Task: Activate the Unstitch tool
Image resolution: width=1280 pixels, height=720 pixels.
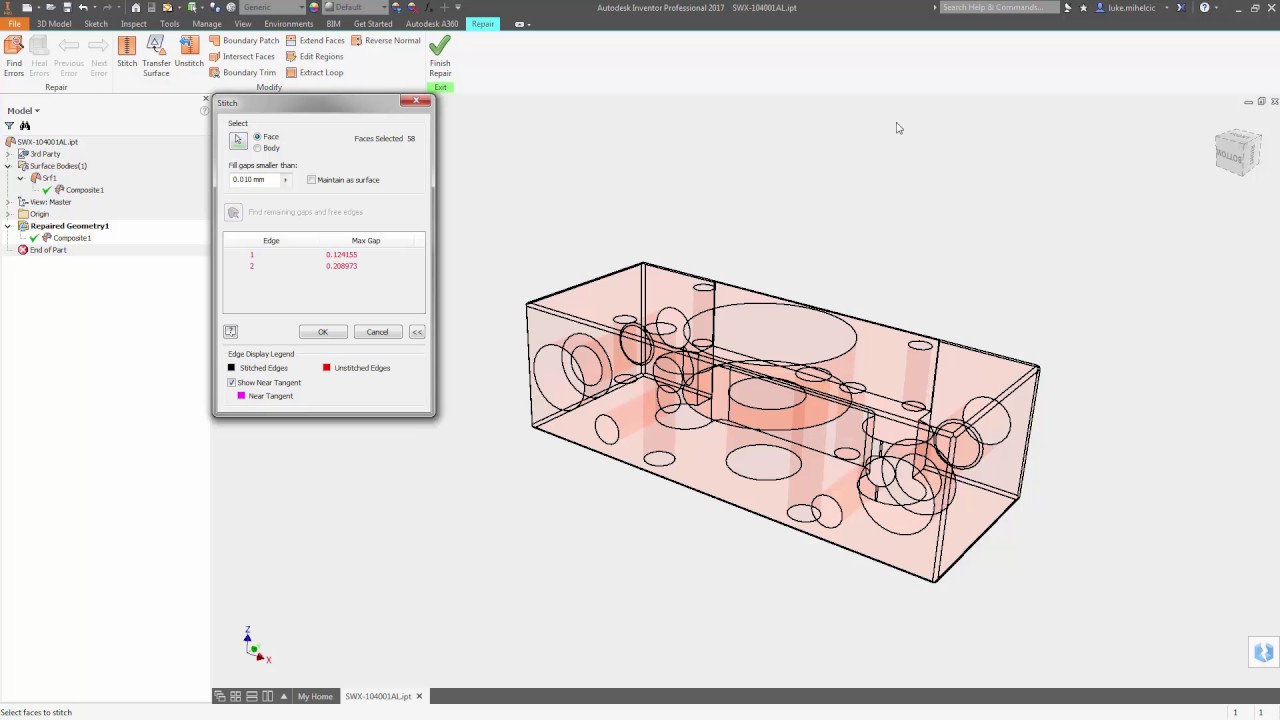Action: coord(189,52)
